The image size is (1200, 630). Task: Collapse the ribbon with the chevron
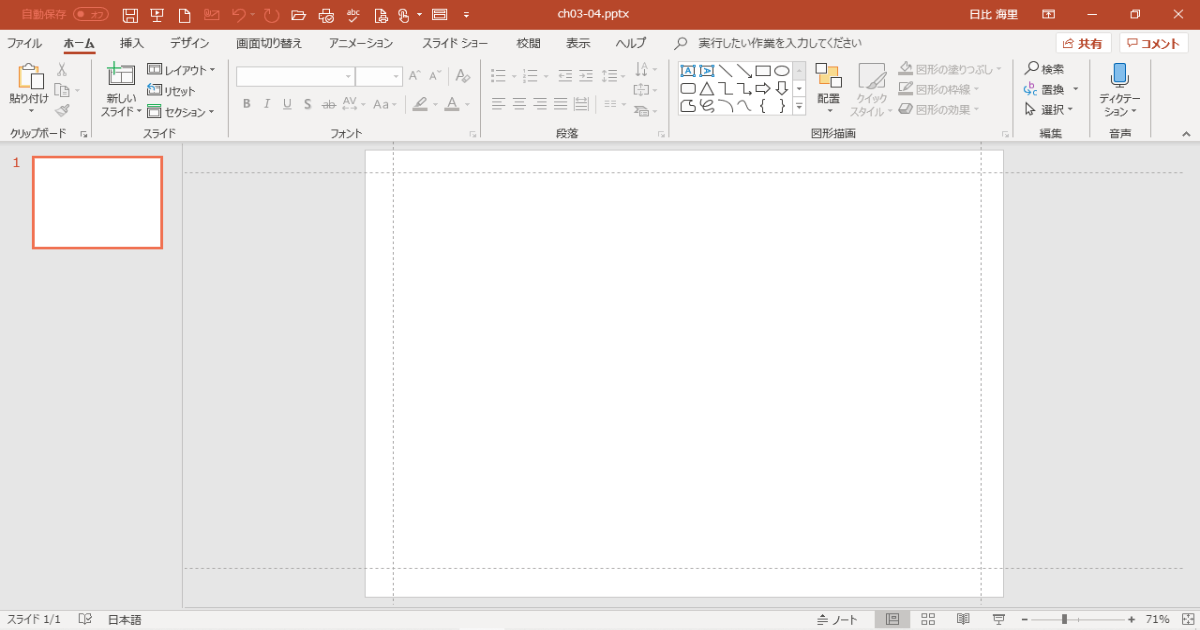1187,133
